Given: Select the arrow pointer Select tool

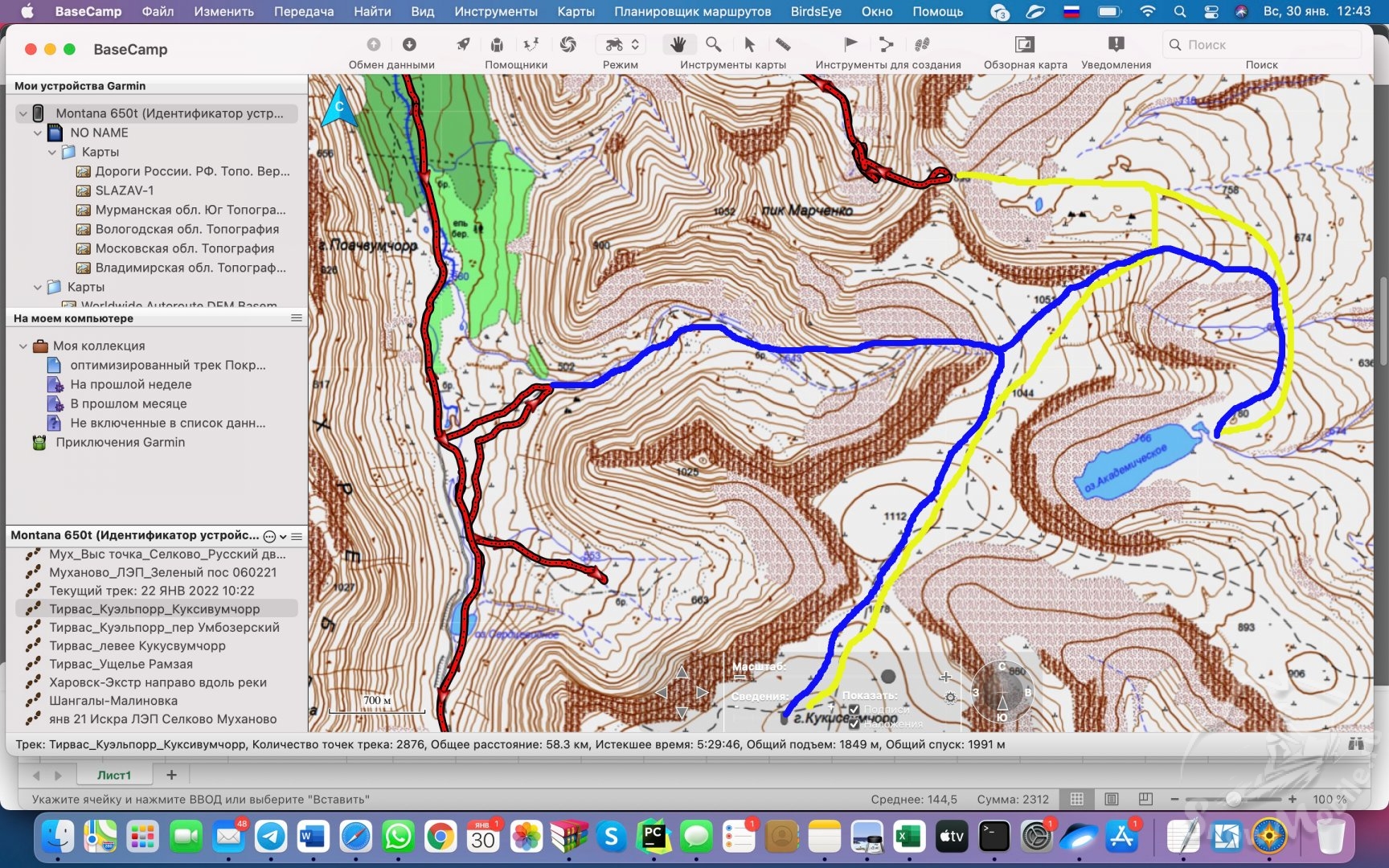Looking at the screenshot, I should [749, 44].
